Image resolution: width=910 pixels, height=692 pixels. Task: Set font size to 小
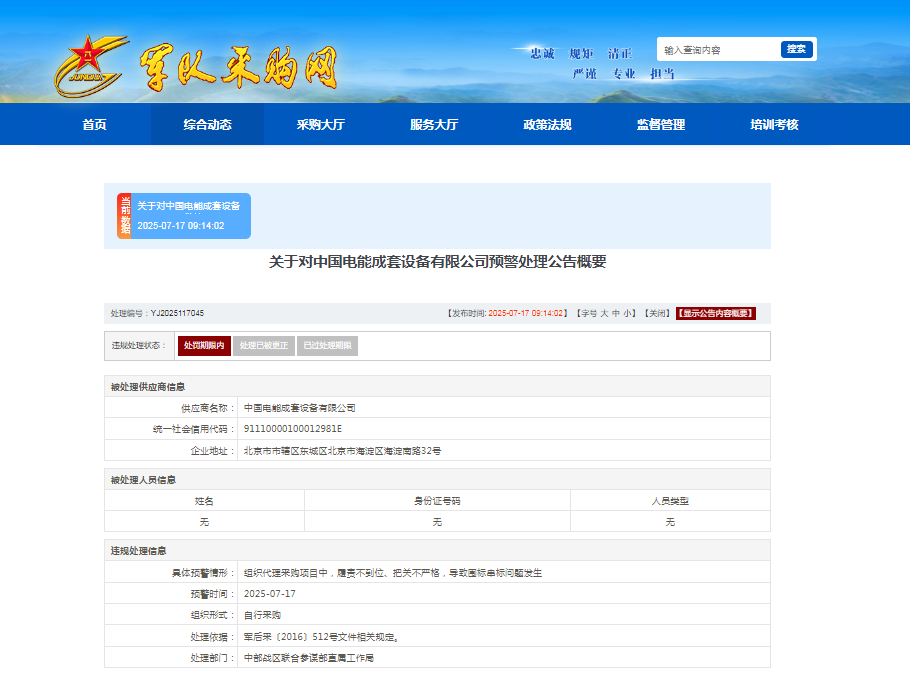click(628, 313)
